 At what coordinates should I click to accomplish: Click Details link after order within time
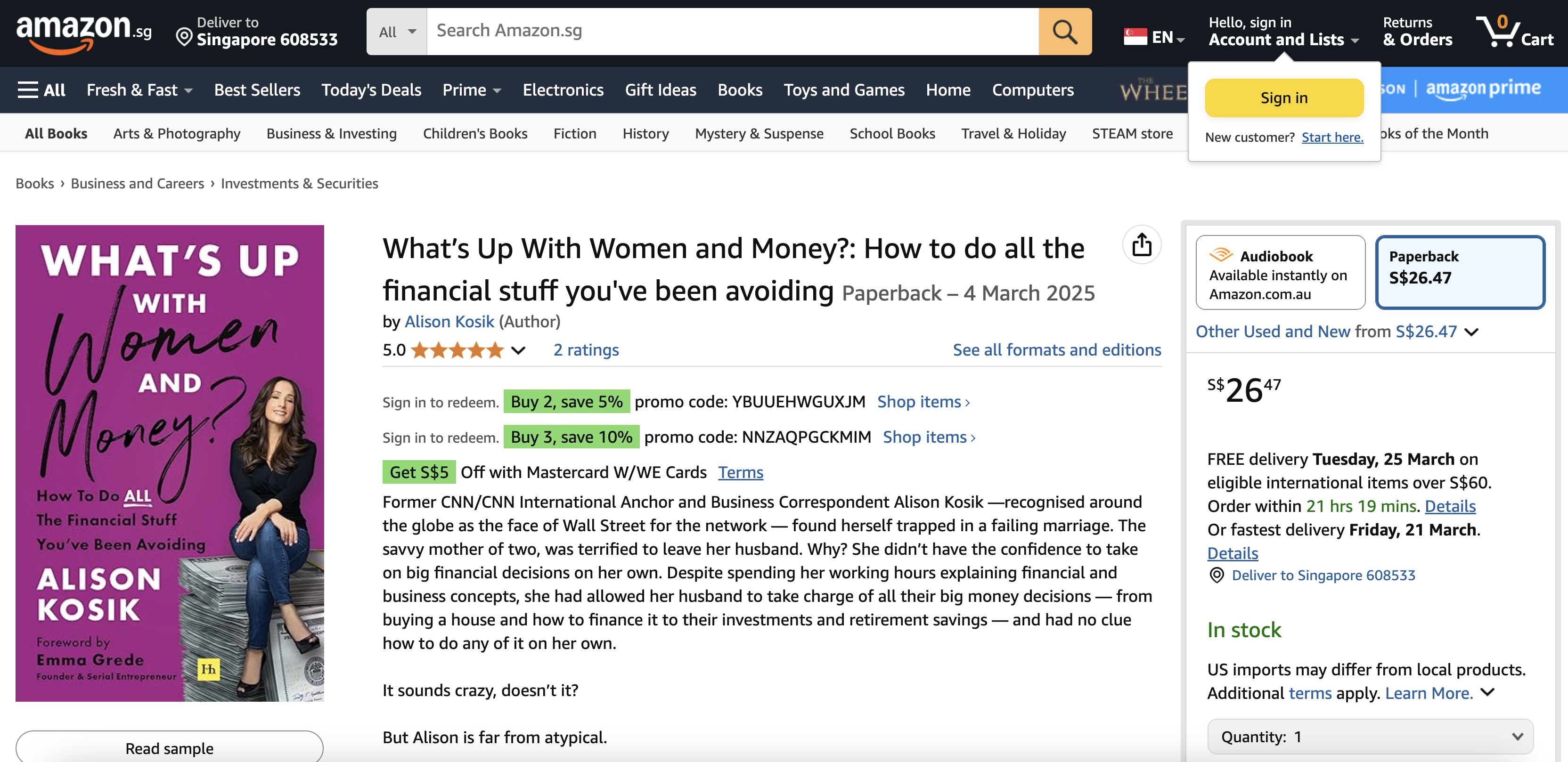coord(1450,506)
